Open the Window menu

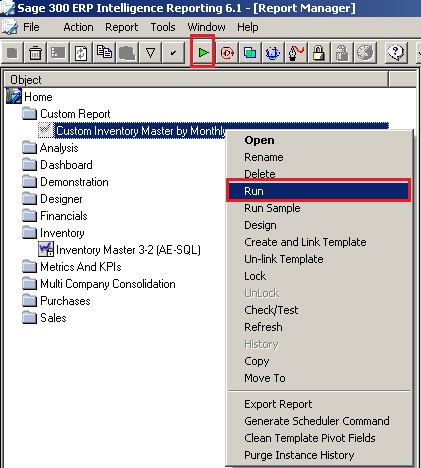pos(206,27)
